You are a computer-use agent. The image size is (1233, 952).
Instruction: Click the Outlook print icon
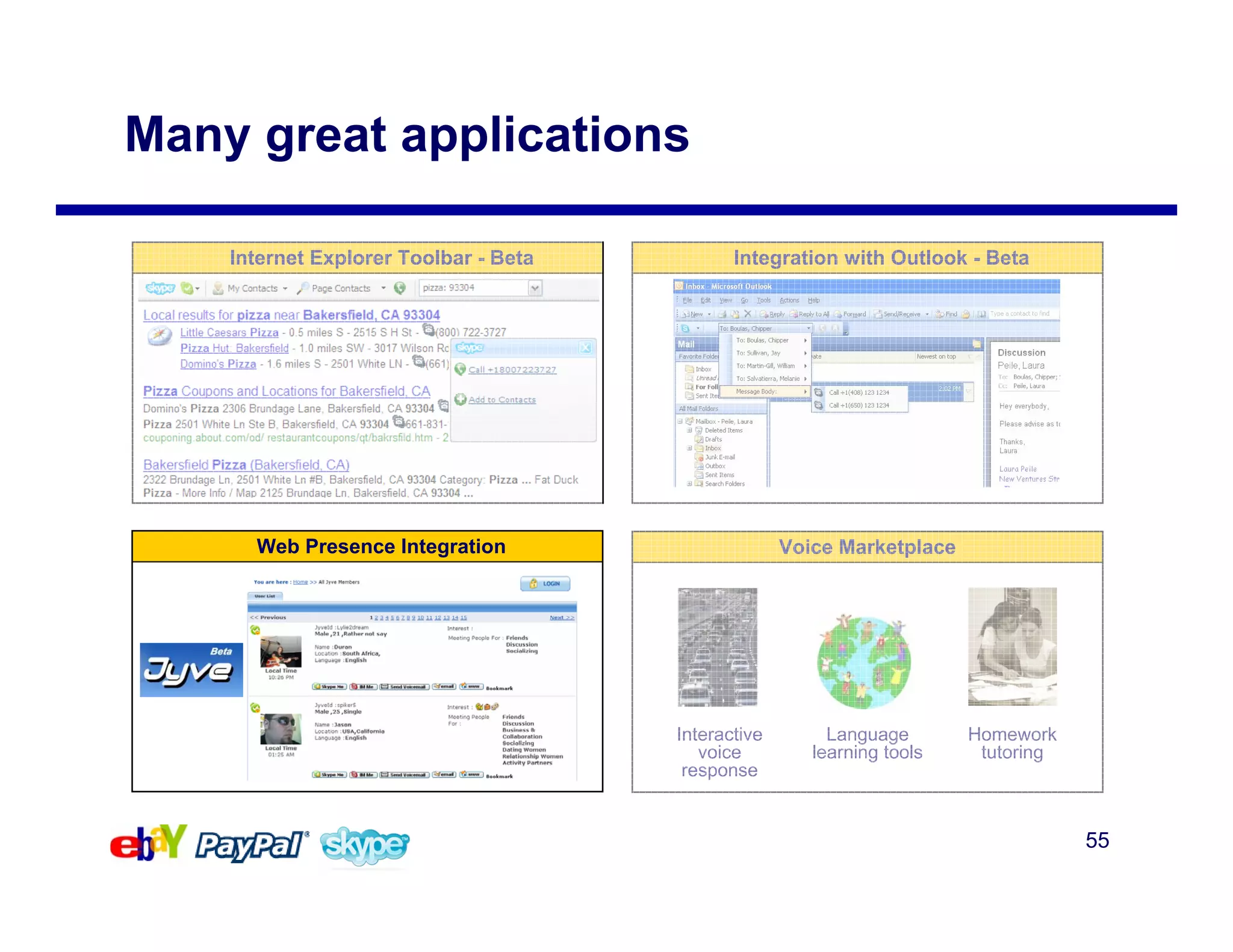722,314
